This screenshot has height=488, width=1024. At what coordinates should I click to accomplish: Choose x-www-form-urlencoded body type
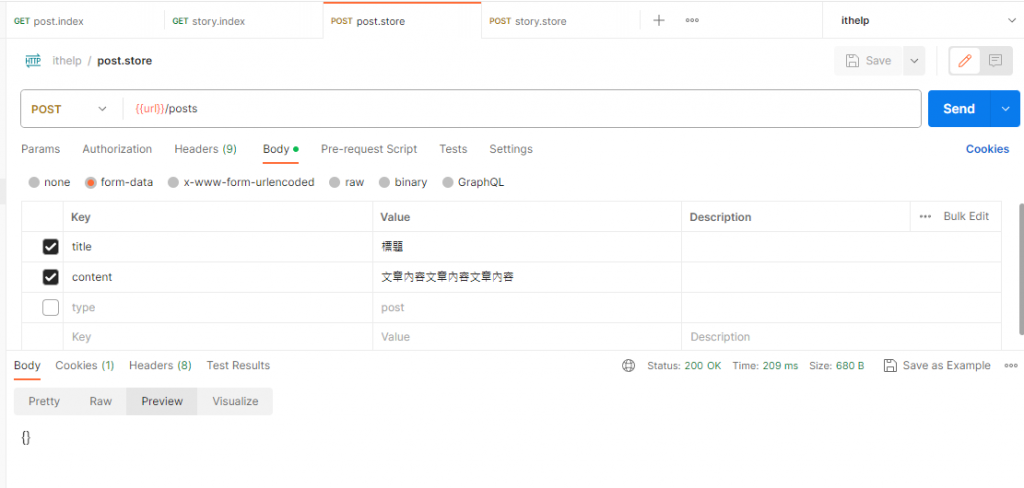pyautogui.click(x=173, y=182)
